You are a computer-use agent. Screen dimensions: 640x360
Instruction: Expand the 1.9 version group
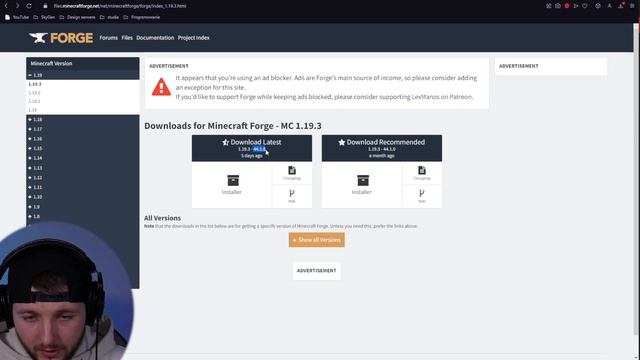(x=34, y=207)
